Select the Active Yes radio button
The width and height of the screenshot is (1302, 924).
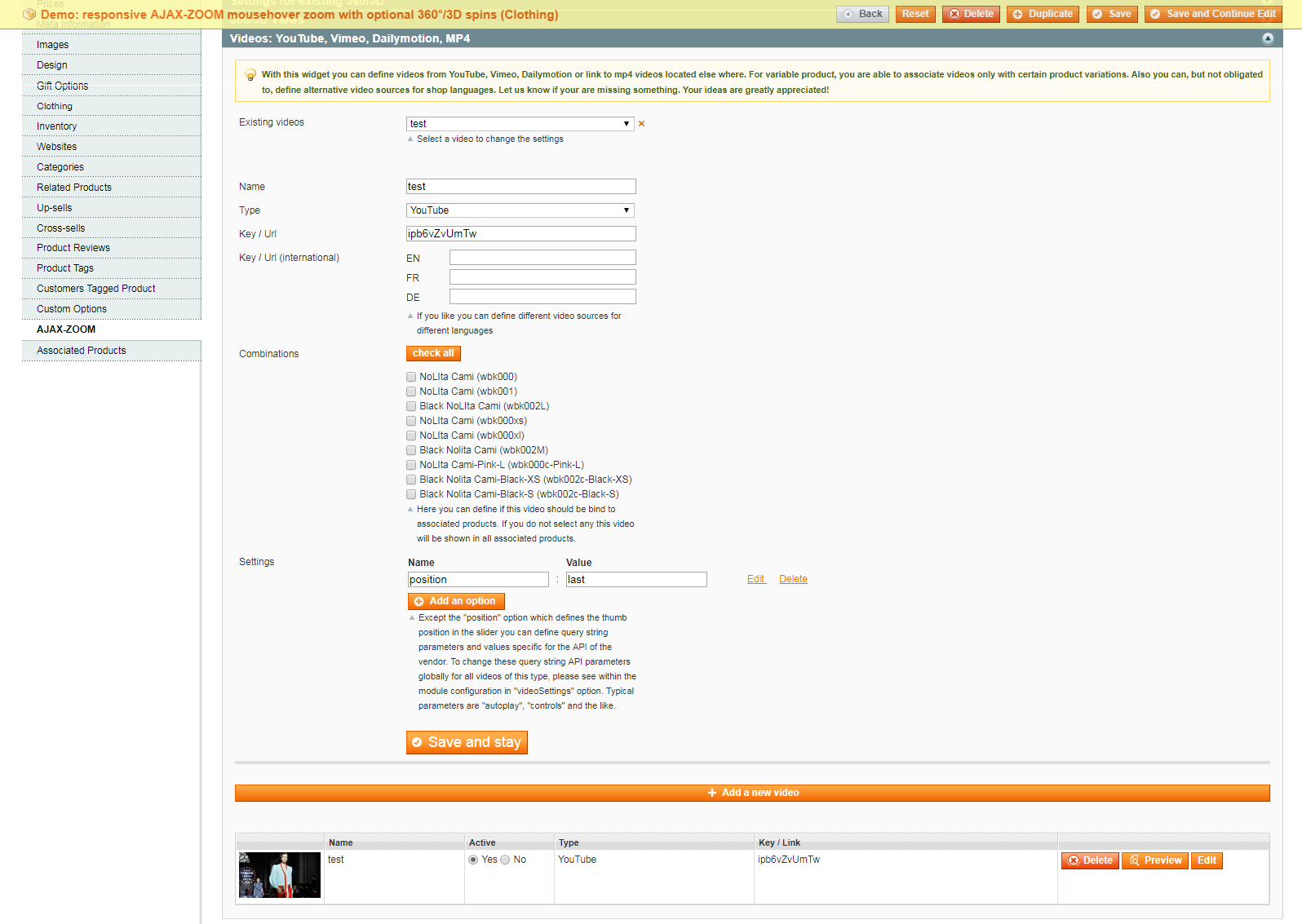[473, 860]
